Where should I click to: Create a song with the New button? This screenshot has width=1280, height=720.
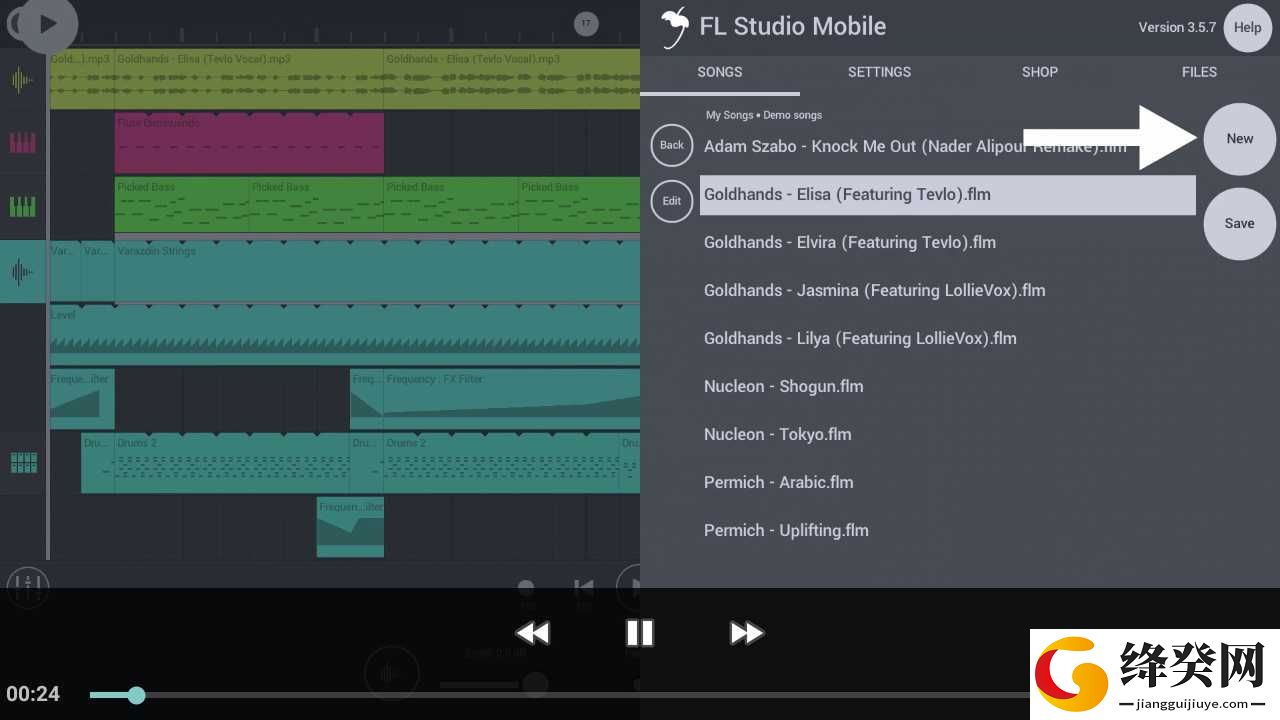pyautogui.click(x=1240, y=139)
